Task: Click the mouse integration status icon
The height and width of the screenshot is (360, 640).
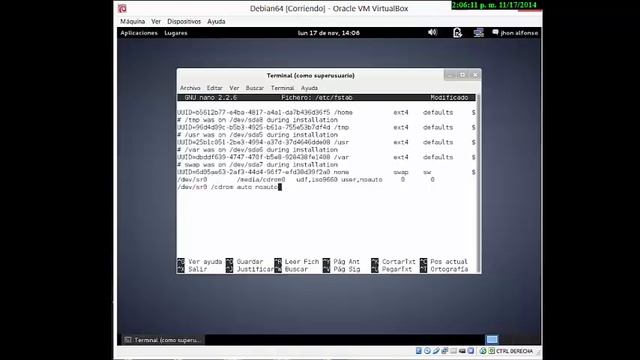Action: [x=482, y=351]
